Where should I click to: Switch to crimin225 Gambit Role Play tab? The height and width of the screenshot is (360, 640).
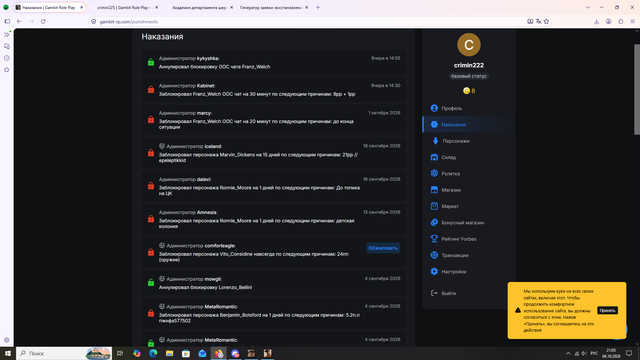pyautogui.click(x=123, y=7)
